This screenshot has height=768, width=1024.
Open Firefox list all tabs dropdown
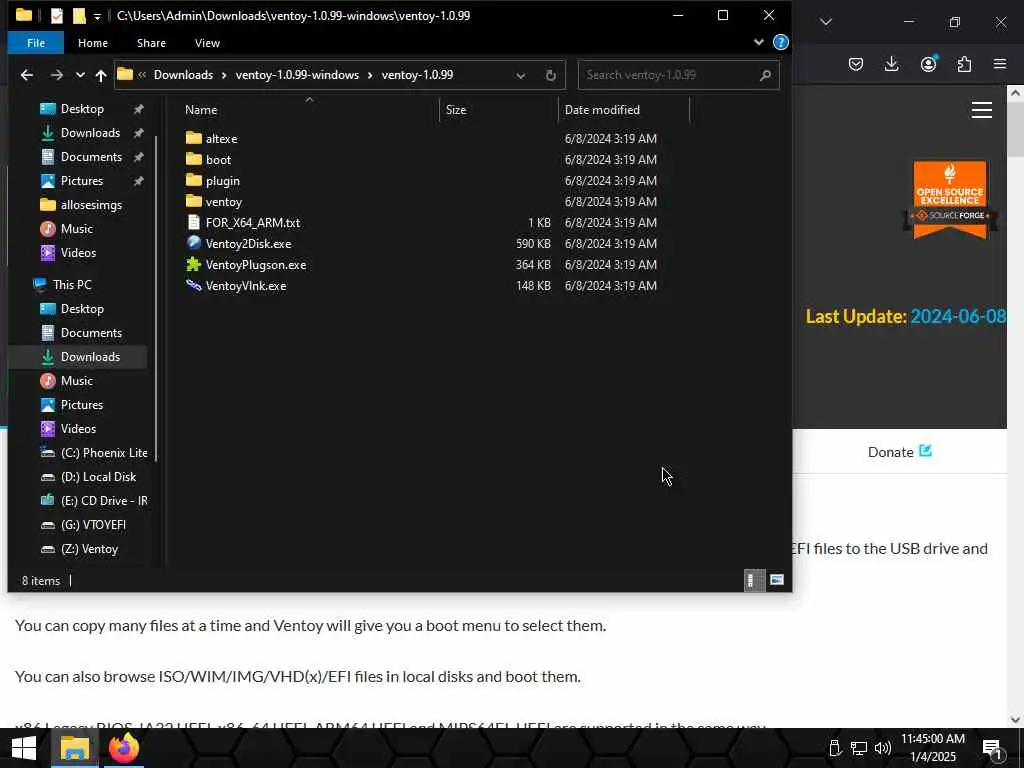pyautogui.click(x=825, y=22)
